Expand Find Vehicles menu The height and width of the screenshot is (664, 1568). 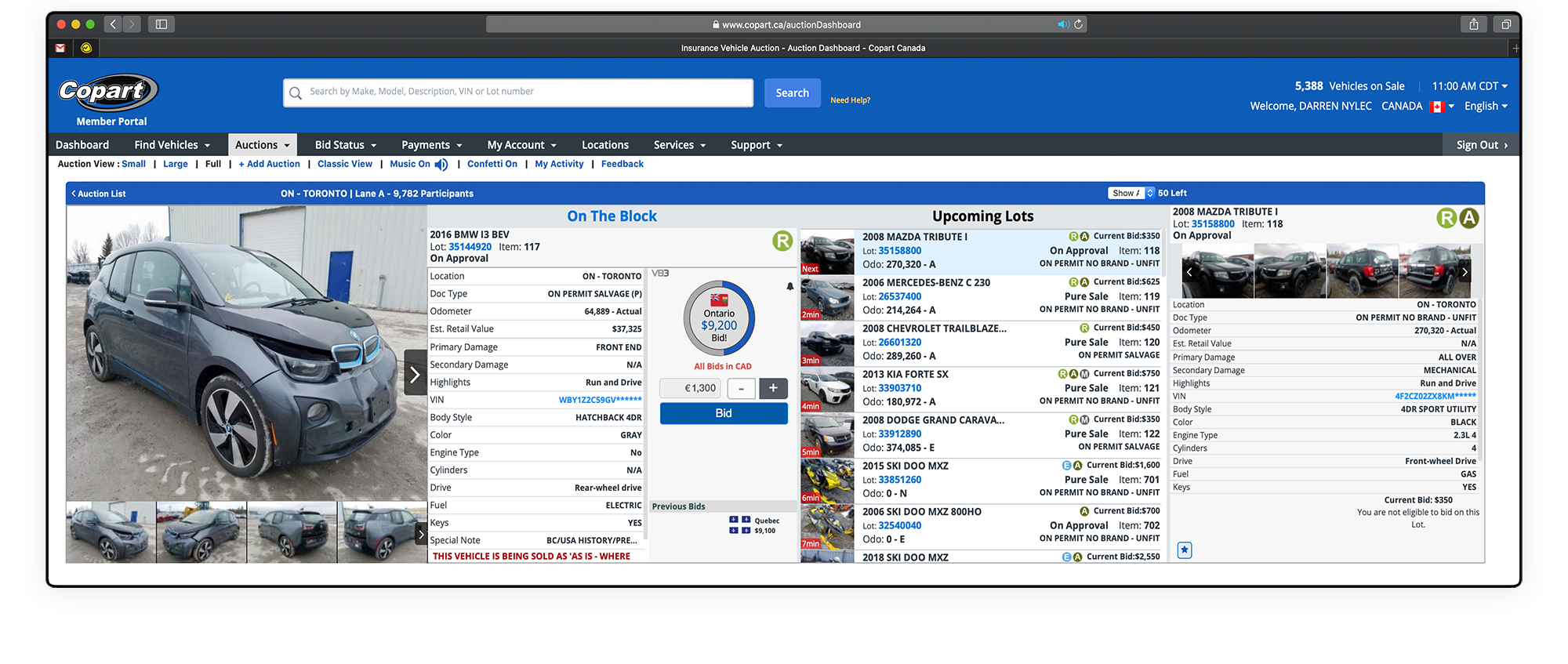click(x=172, y=145)
